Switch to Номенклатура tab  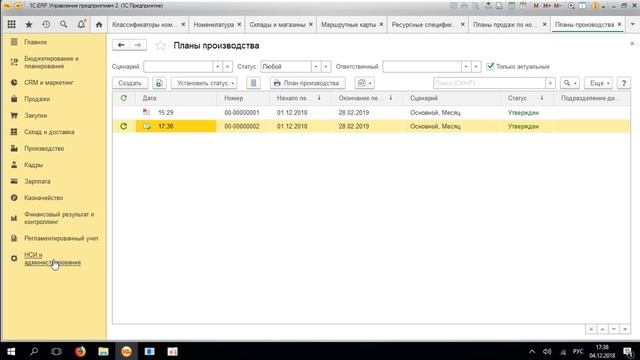click(213, 24)
